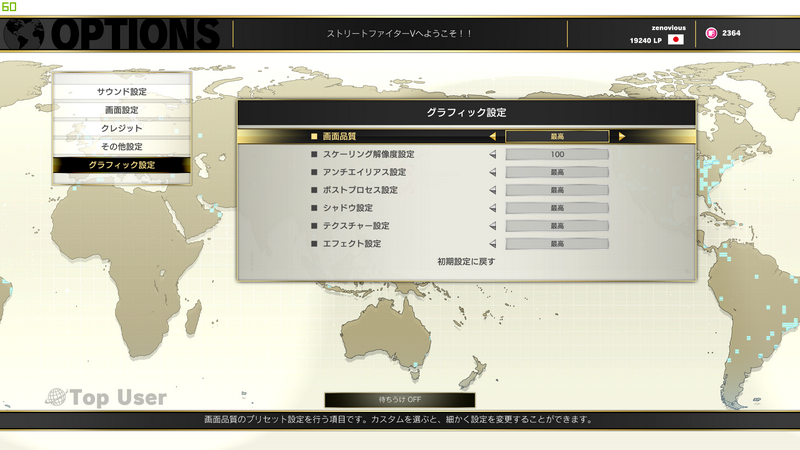This screenshot has height=450, width=800.
Task: Click the 画面品質 row label
Action: [x=339, y=136]
